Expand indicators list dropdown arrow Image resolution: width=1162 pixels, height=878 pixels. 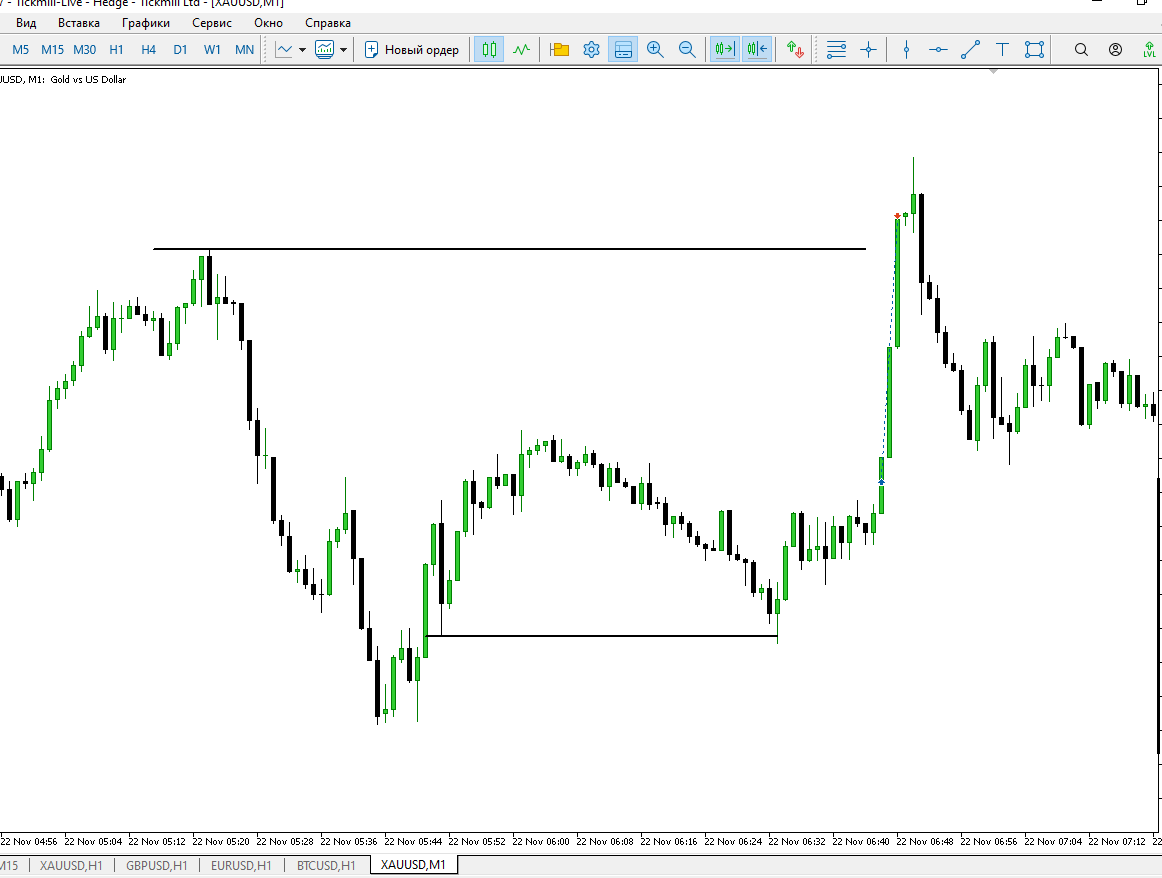coord(344,49)
